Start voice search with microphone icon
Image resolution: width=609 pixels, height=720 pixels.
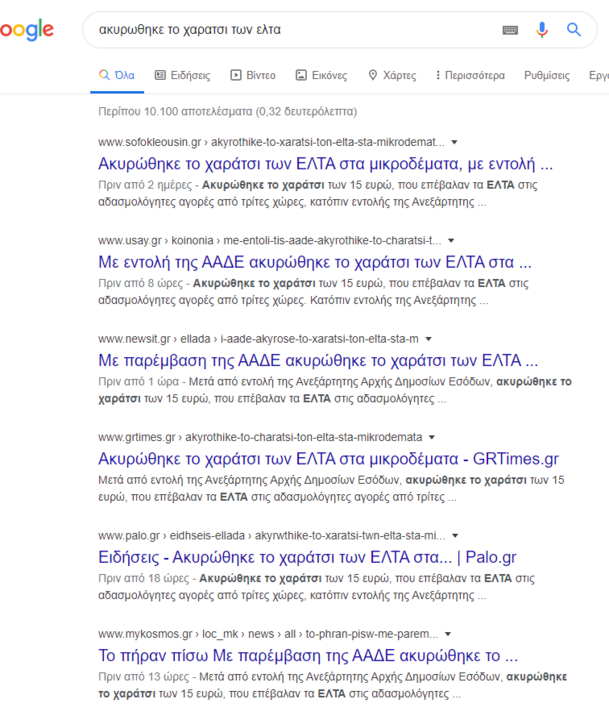point(542,30)
